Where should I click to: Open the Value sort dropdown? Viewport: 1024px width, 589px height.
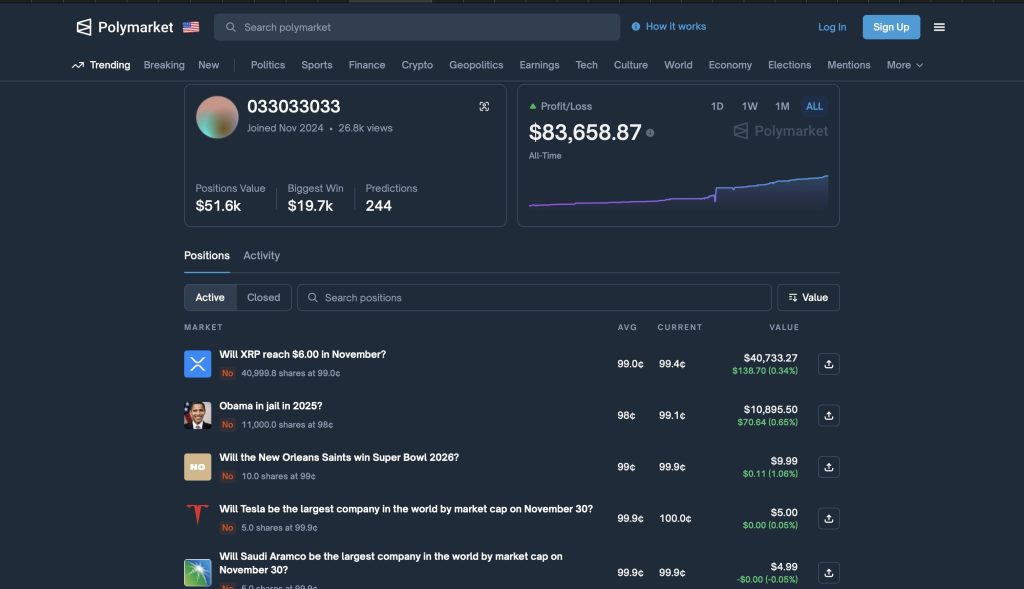tap(808, 298)
